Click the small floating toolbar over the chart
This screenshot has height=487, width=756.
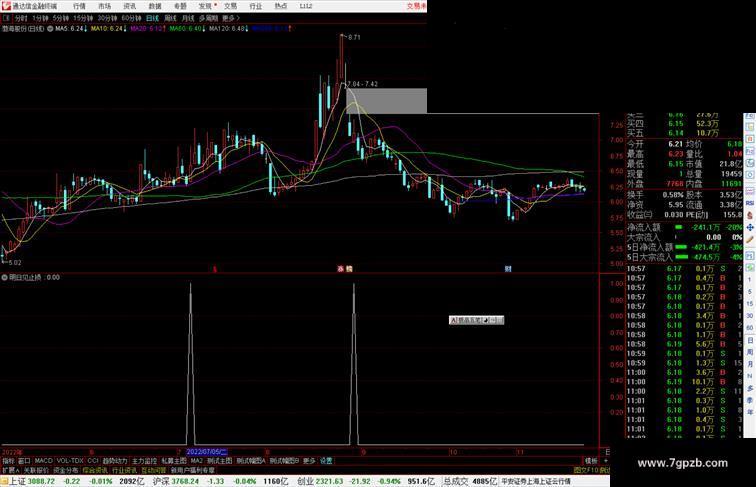point(476,320)
